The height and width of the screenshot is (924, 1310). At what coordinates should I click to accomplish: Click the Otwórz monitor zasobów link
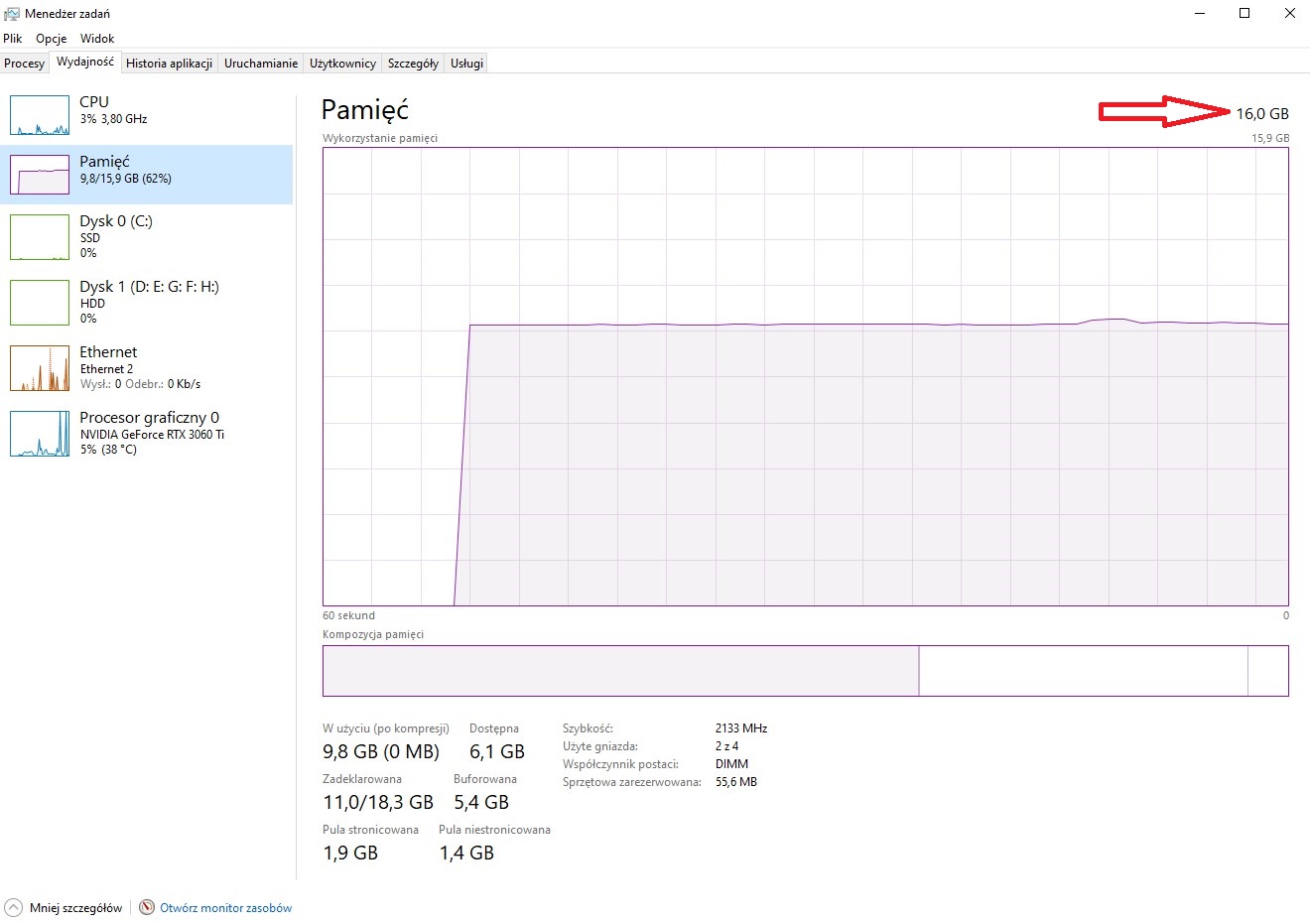click(x=225, y=907)
